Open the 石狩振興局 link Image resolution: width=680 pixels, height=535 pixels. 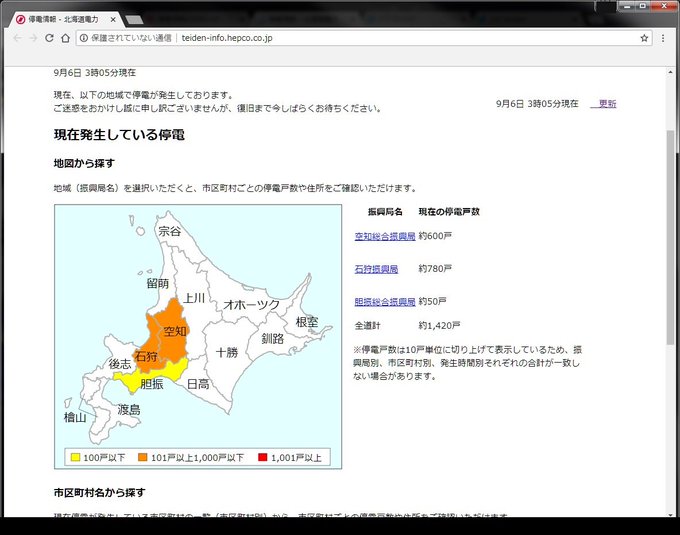pos(376,269)
